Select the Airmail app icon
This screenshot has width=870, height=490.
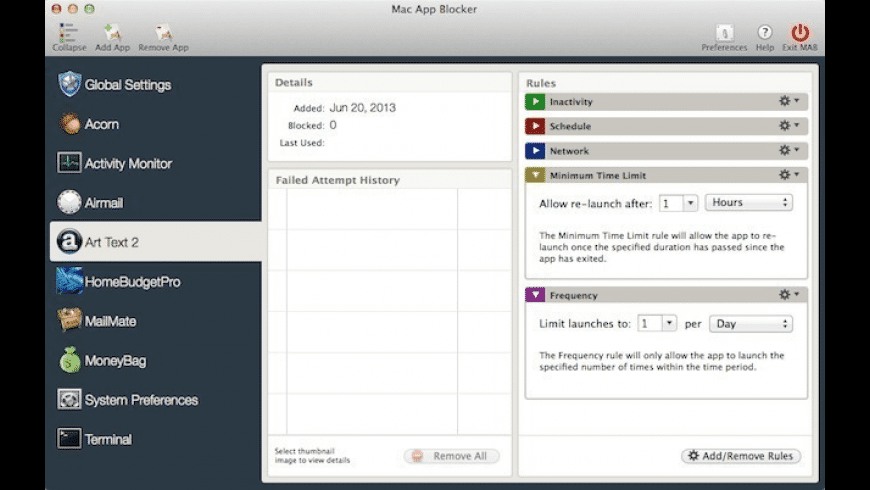(69, 202)
